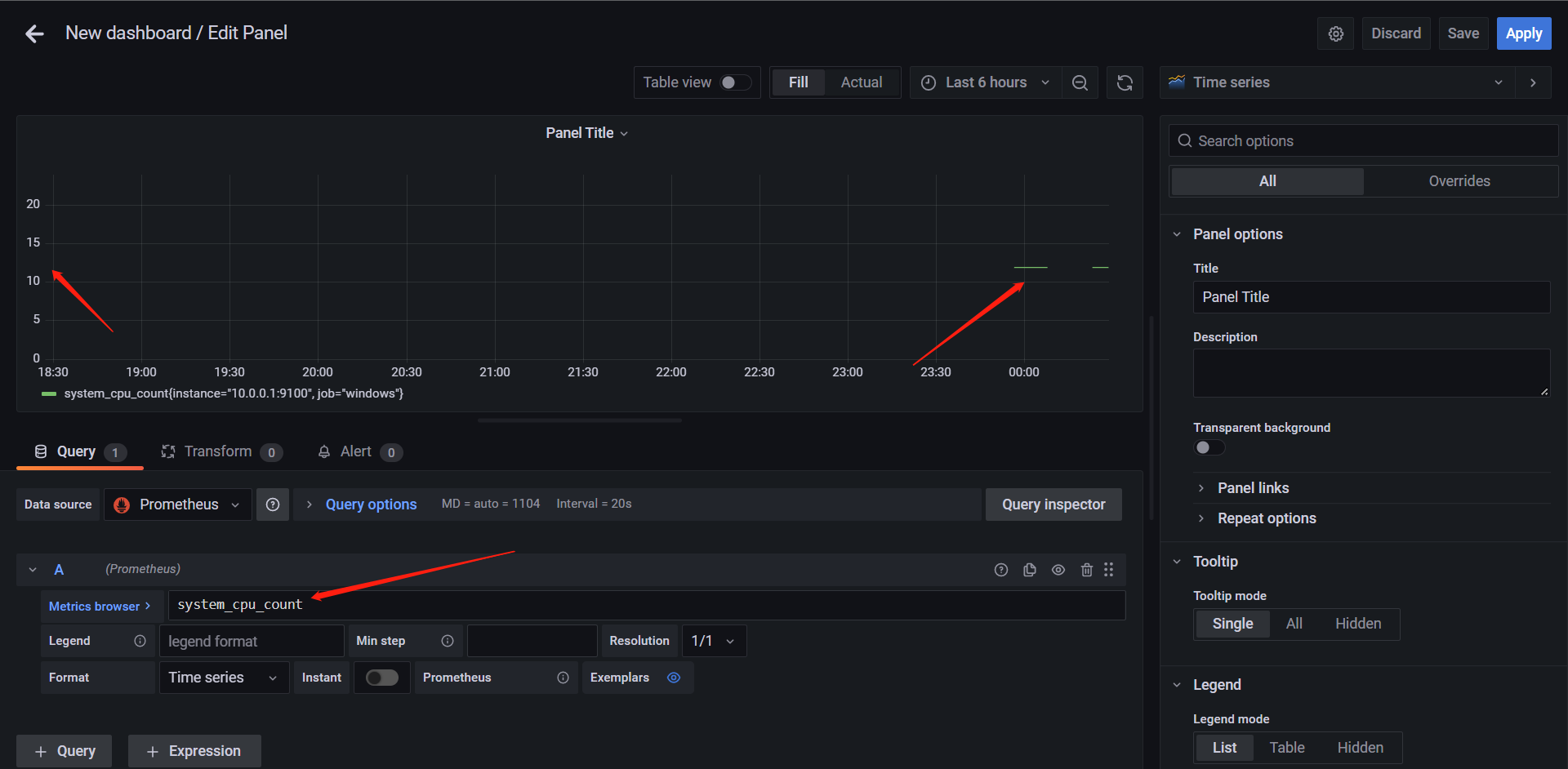The width and height of the screenshot is (1568, 769).
Task: Switch to the Alert tab
Action: click(x=359, y=452)
